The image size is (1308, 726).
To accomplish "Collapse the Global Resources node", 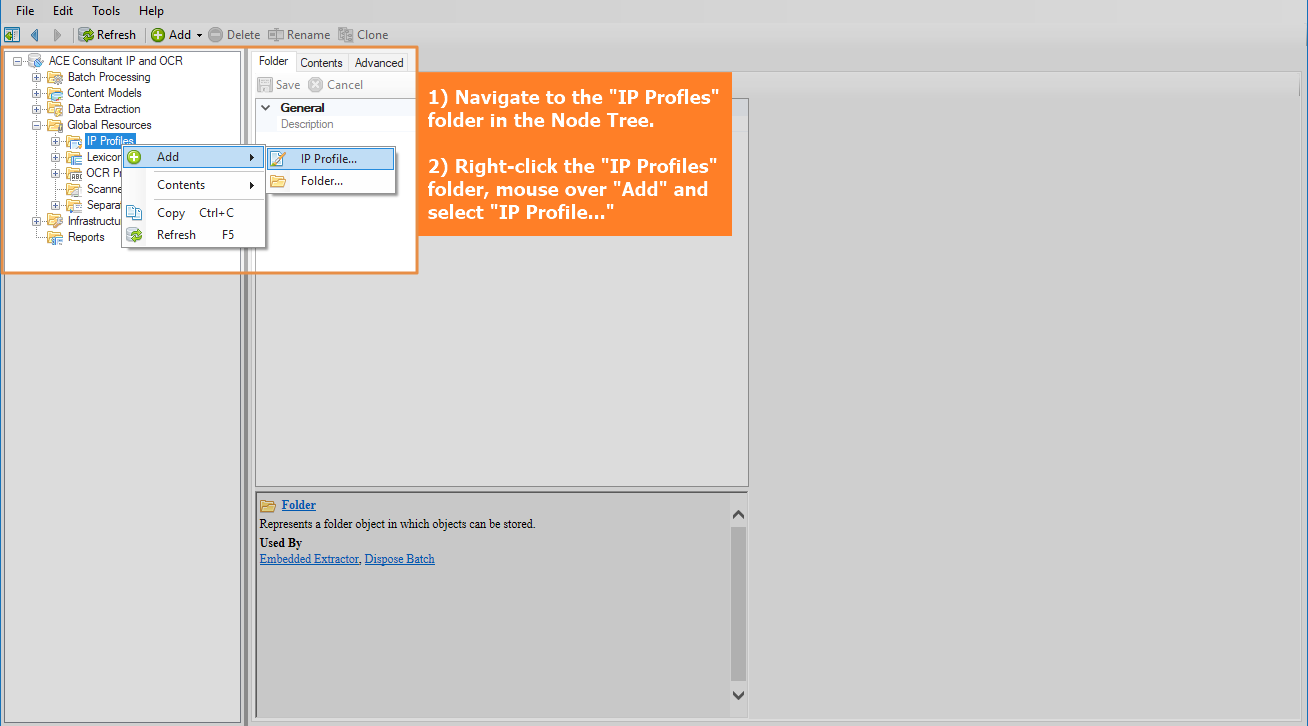I will (x=37, y=125).
